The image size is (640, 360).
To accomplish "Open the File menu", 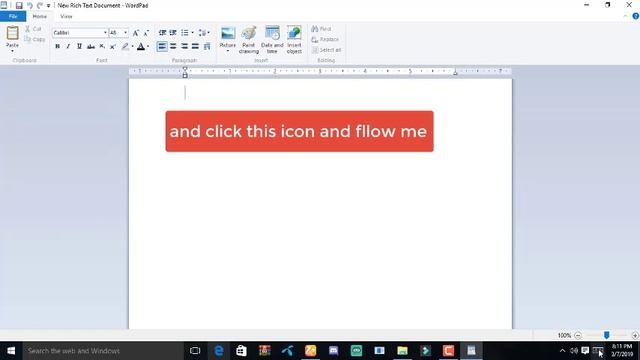I will click(13, 16).
